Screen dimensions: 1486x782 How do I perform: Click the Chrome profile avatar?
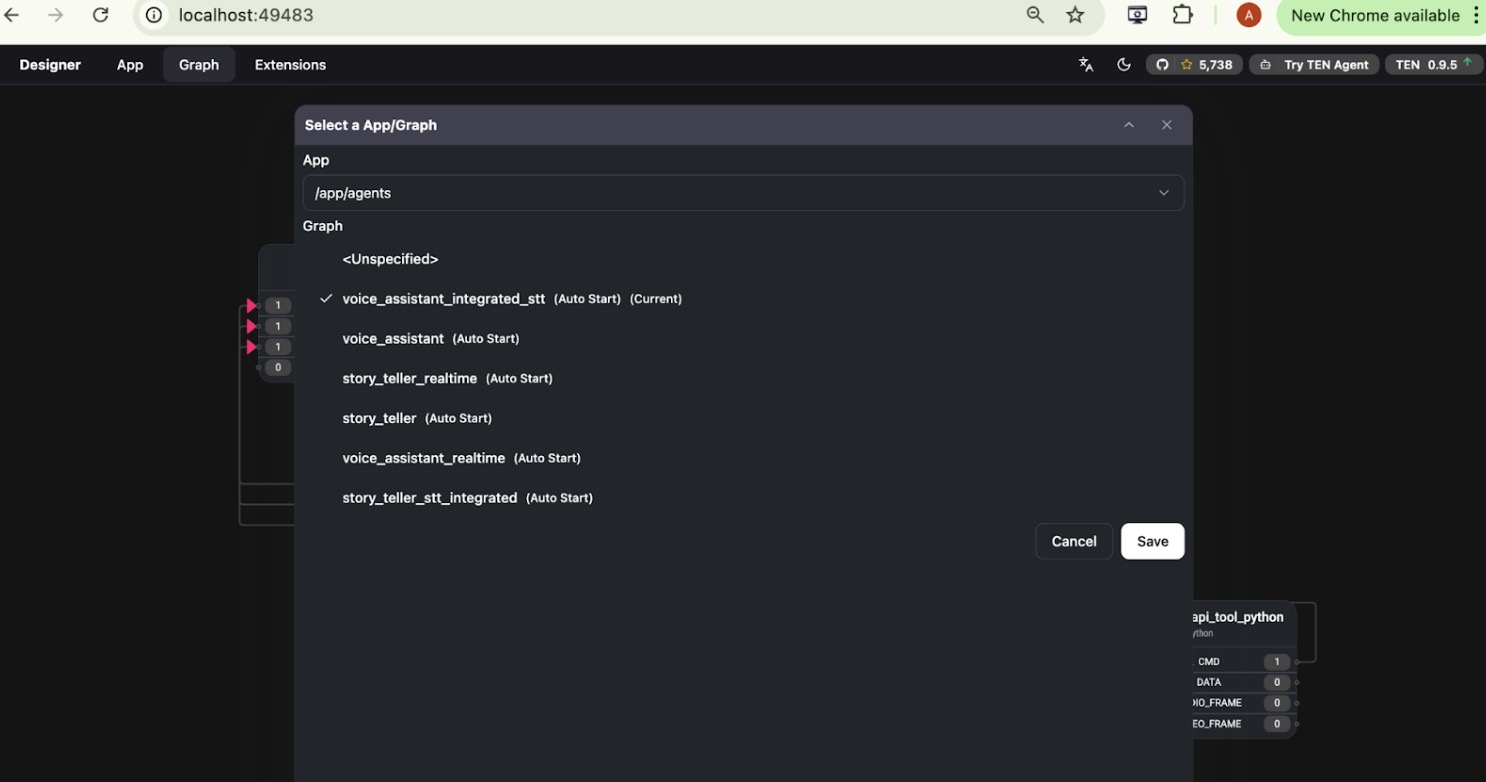[x=1248, y=15]
